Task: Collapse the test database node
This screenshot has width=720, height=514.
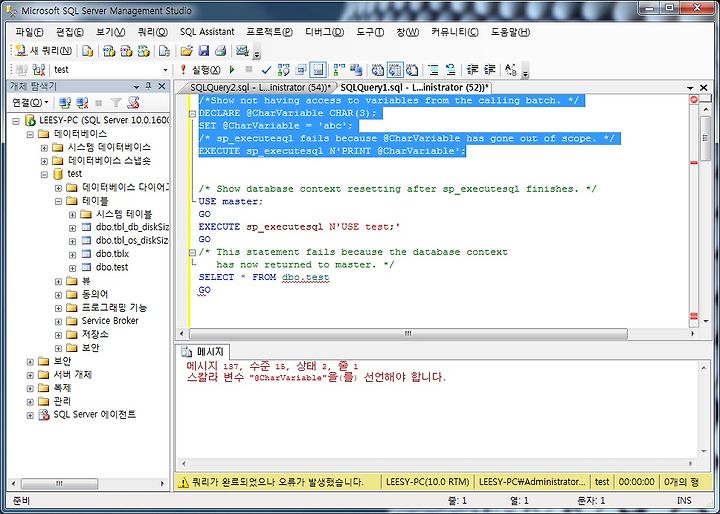Action: point(44,175)
